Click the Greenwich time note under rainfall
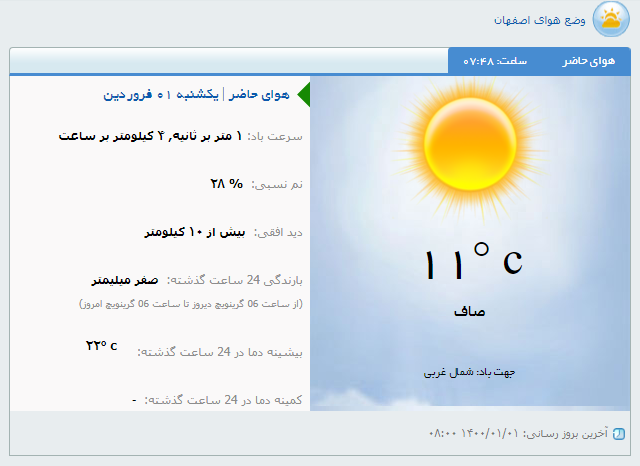Screen dimensions: 640x466 (x=190, y=303)
